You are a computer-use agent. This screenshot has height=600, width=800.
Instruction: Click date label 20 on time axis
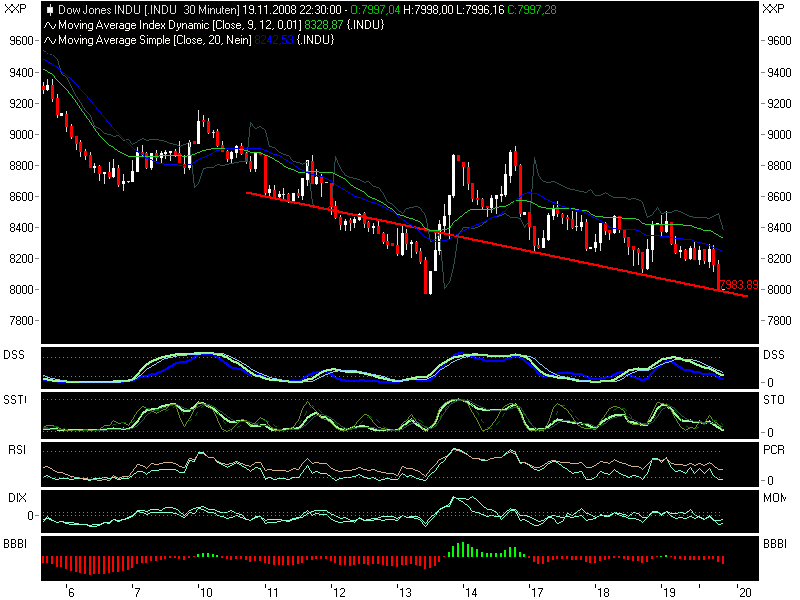pos(745,592)
